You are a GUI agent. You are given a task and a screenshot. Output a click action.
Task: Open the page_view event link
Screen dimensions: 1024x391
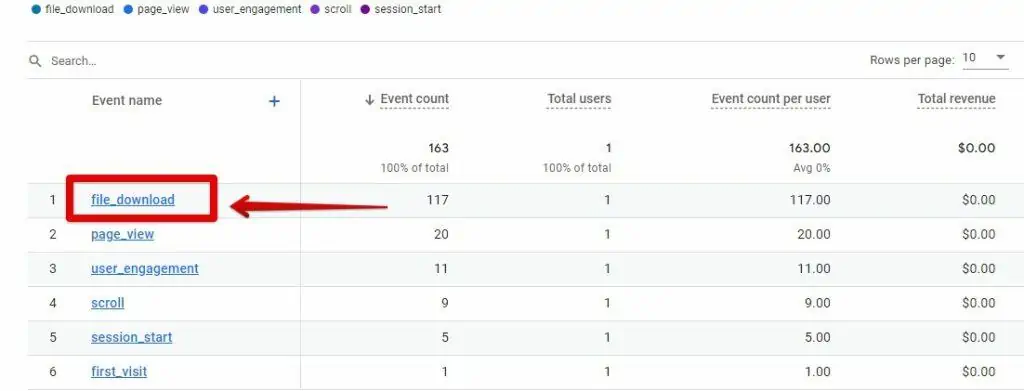click(x=122, y=234)
